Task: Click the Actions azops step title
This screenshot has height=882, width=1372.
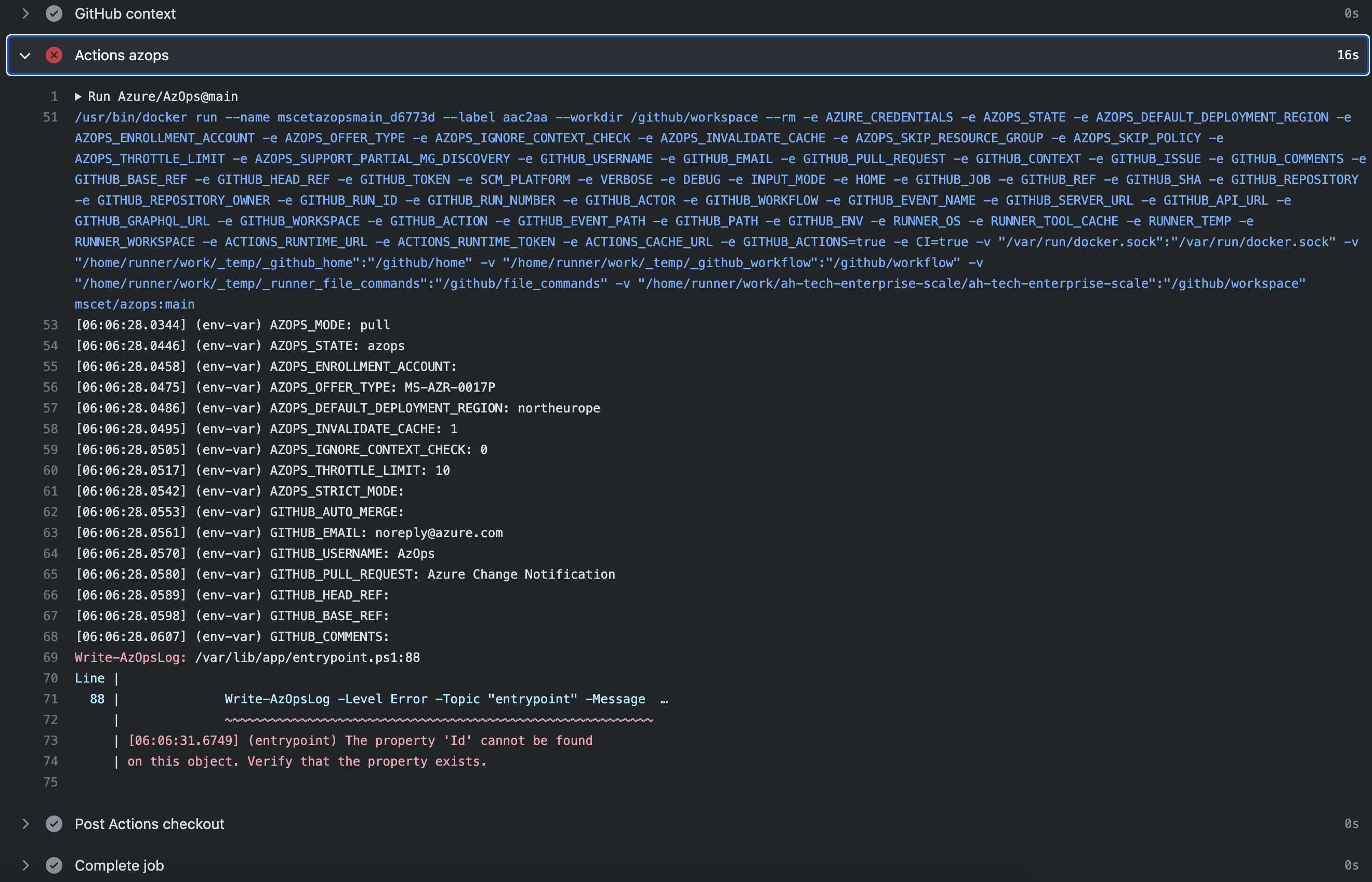Action: pyautogui.click(x=122, y=55)
